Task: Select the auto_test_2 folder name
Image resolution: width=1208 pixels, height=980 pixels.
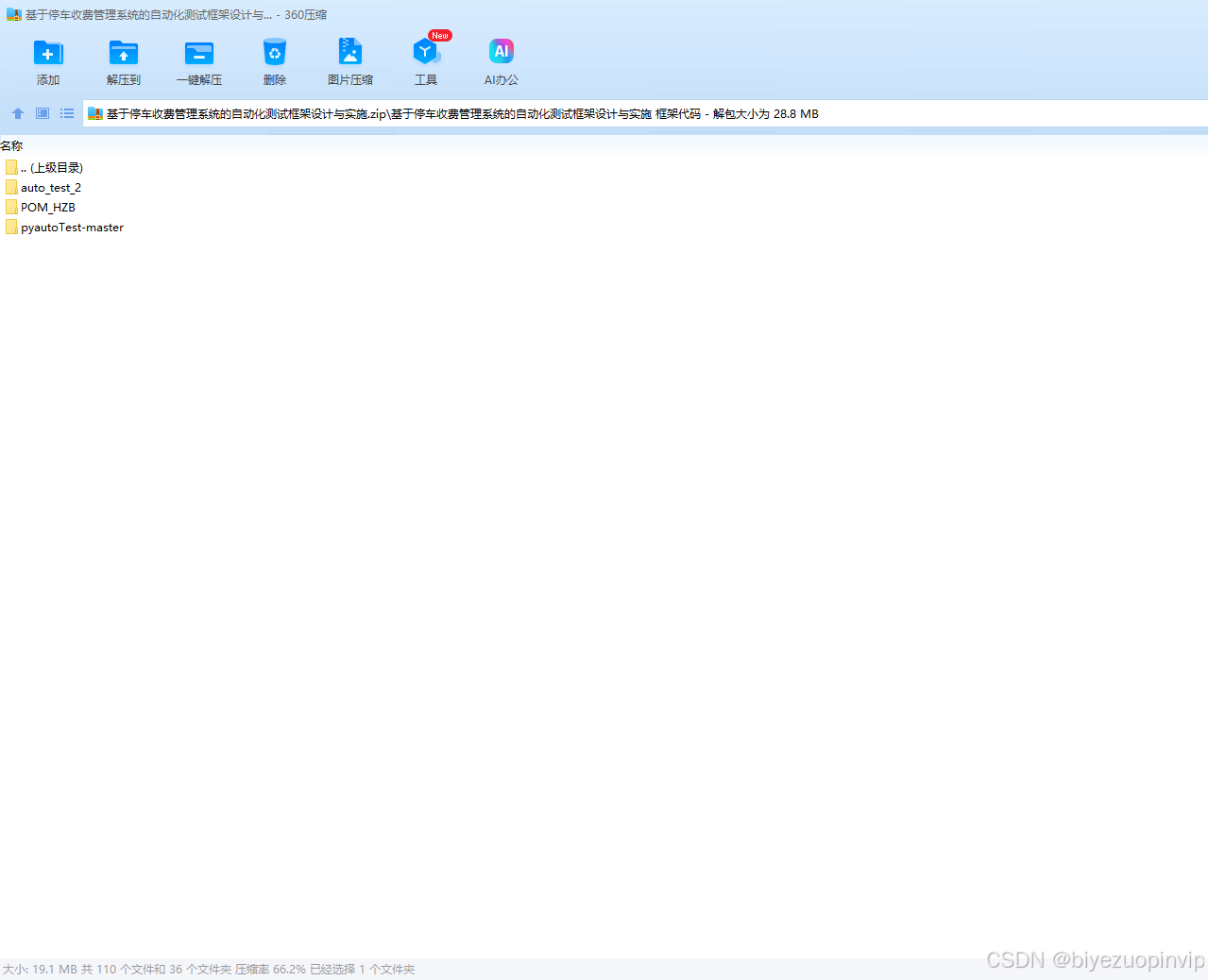Action: click(51, 188)
